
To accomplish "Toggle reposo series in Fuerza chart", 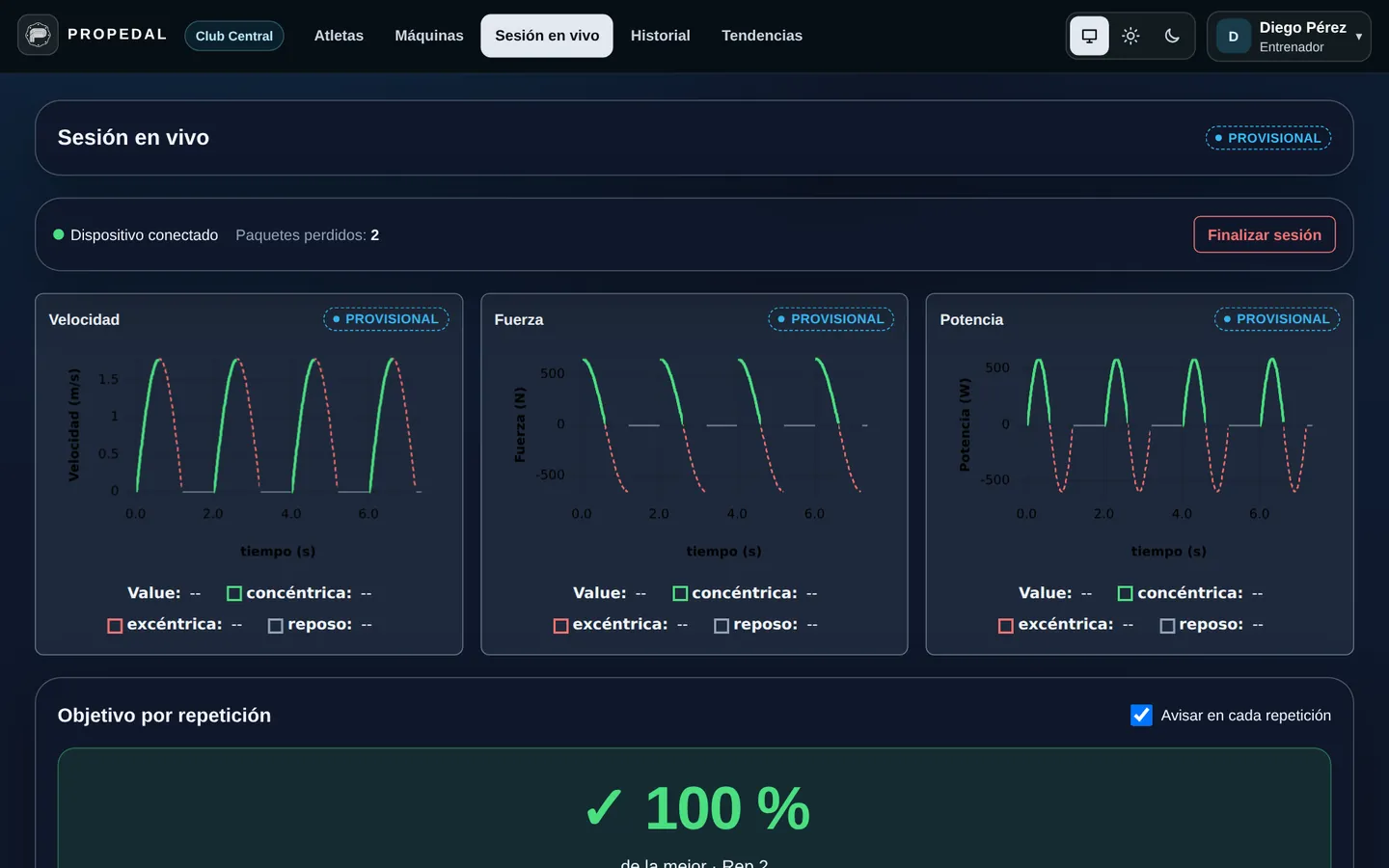I will [x=766, y=625].
